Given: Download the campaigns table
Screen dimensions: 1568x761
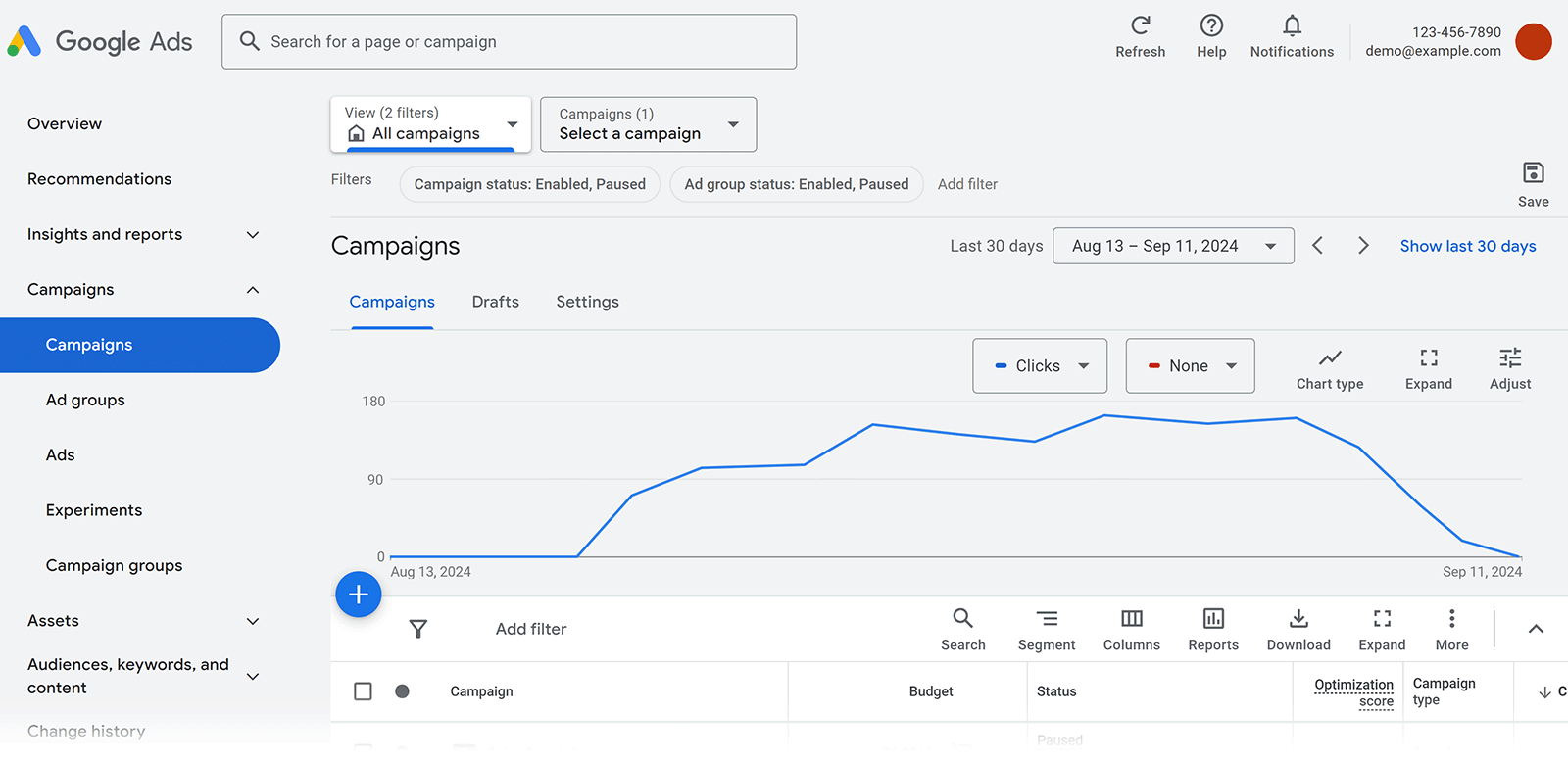Looking at the screenshot, I should (1298, 629).
